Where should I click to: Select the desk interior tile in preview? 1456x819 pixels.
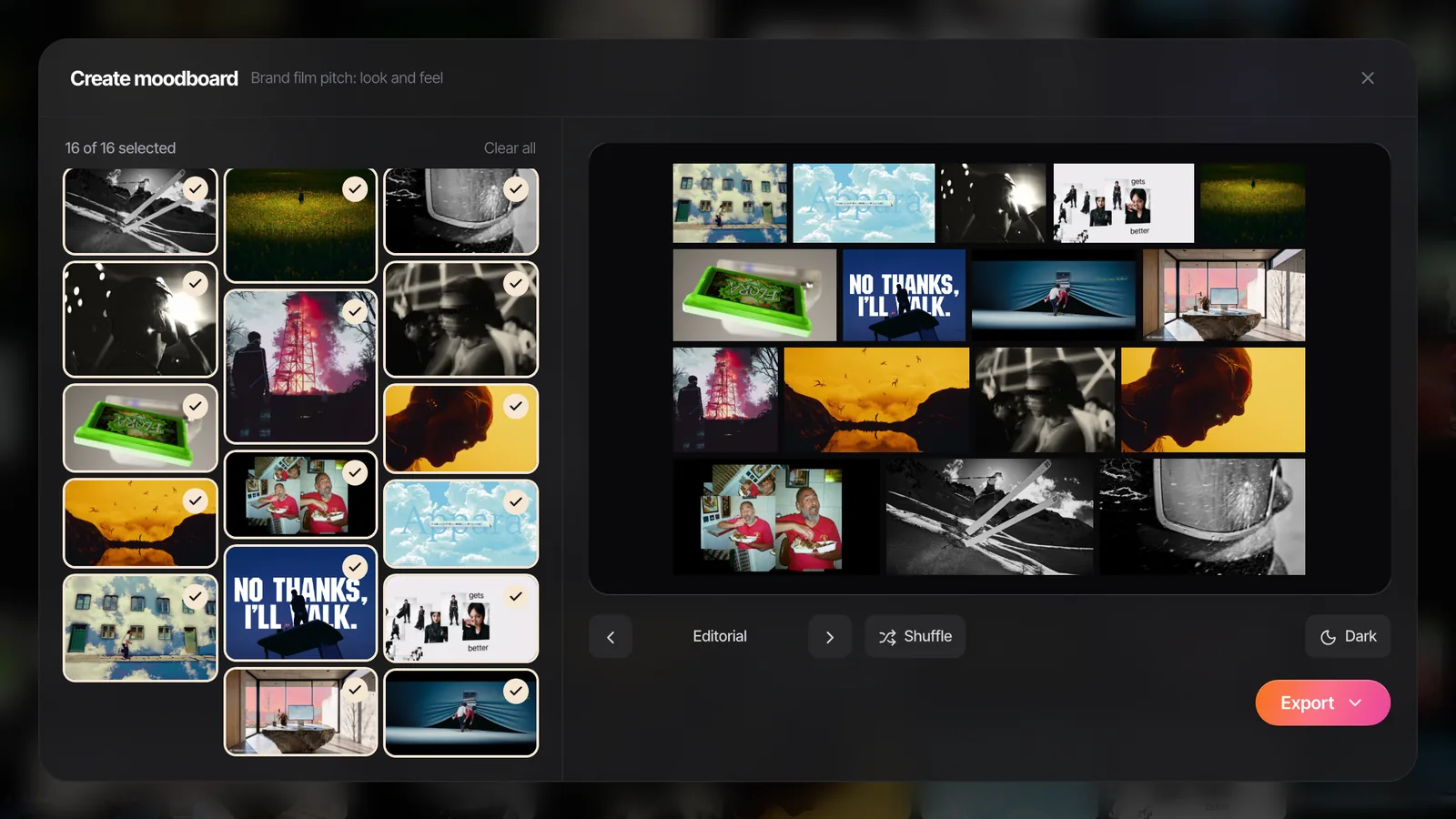[x=1224, y=295]
